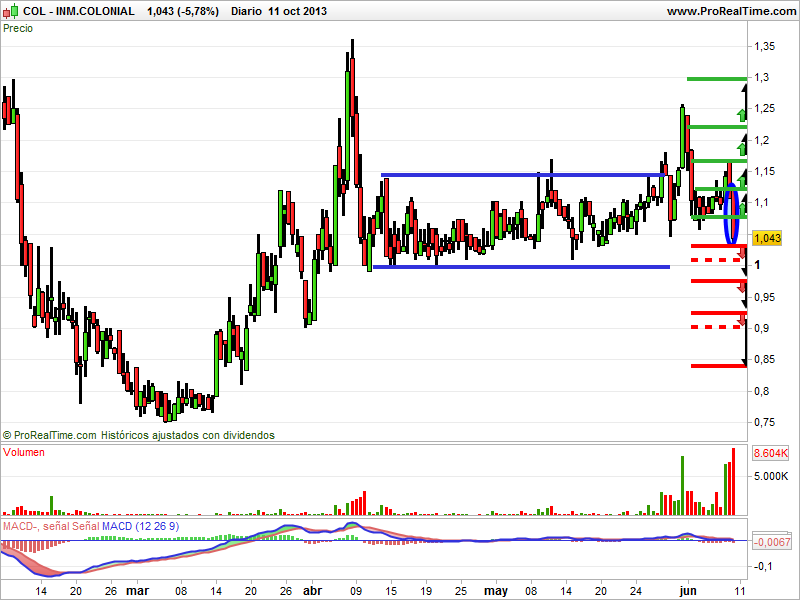Click the Históricos ajustados con dividendos notice
This screenshot has width=800, height=600.
click(x=188, y=435)
